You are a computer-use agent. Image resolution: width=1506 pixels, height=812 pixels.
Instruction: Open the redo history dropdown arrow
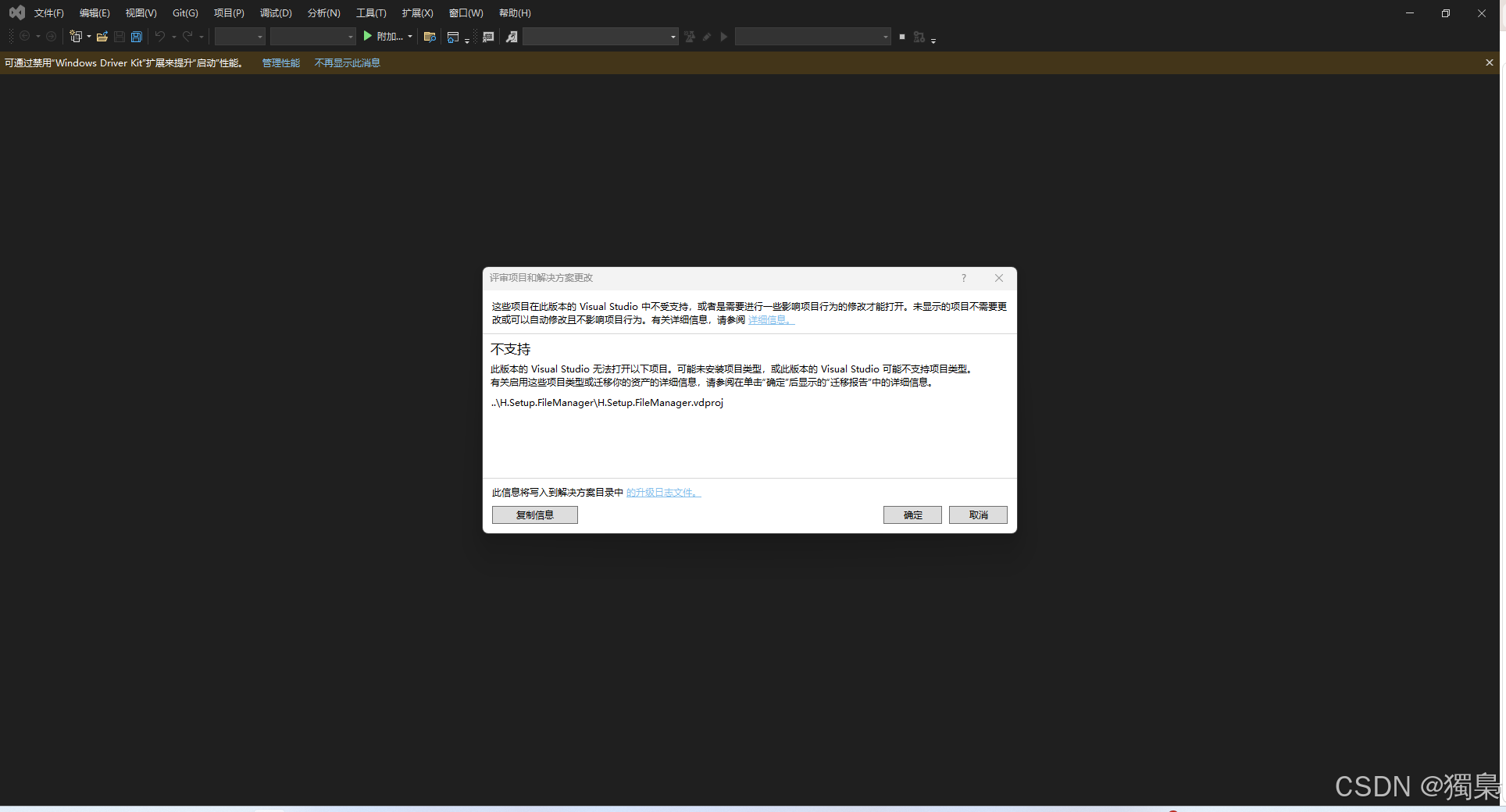point(201,37)
